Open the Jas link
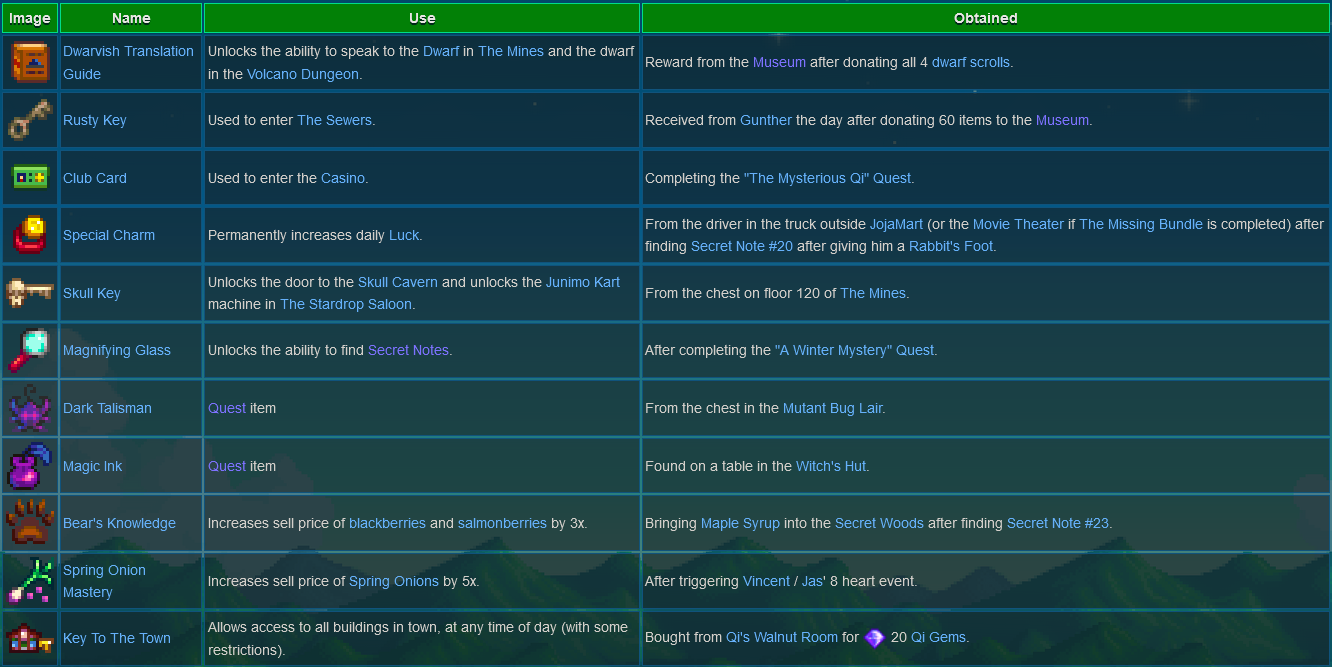This screenshot has width=1332, height=667. 812,581
